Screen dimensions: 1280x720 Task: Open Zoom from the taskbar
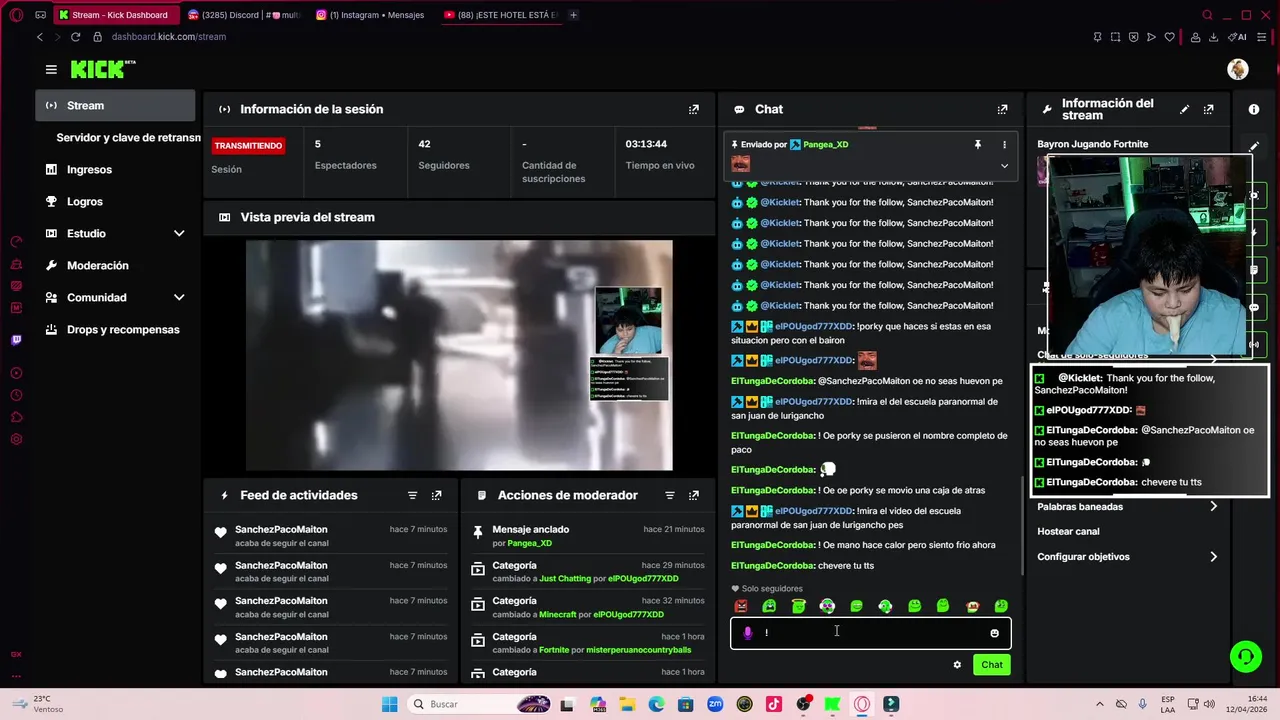pos(715,704)
